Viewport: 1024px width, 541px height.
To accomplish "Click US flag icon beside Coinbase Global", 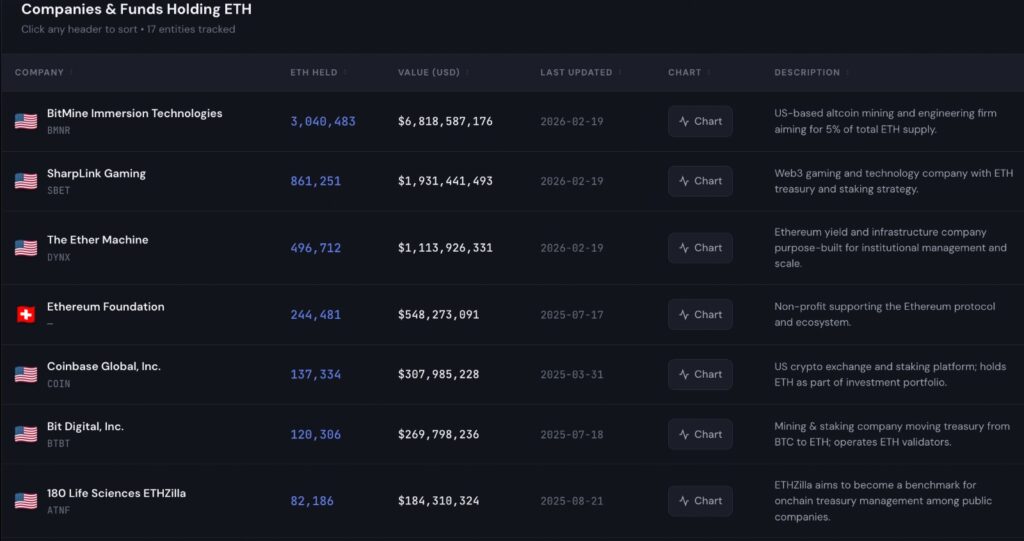I will pyautogui.click(x=26, y=374).
